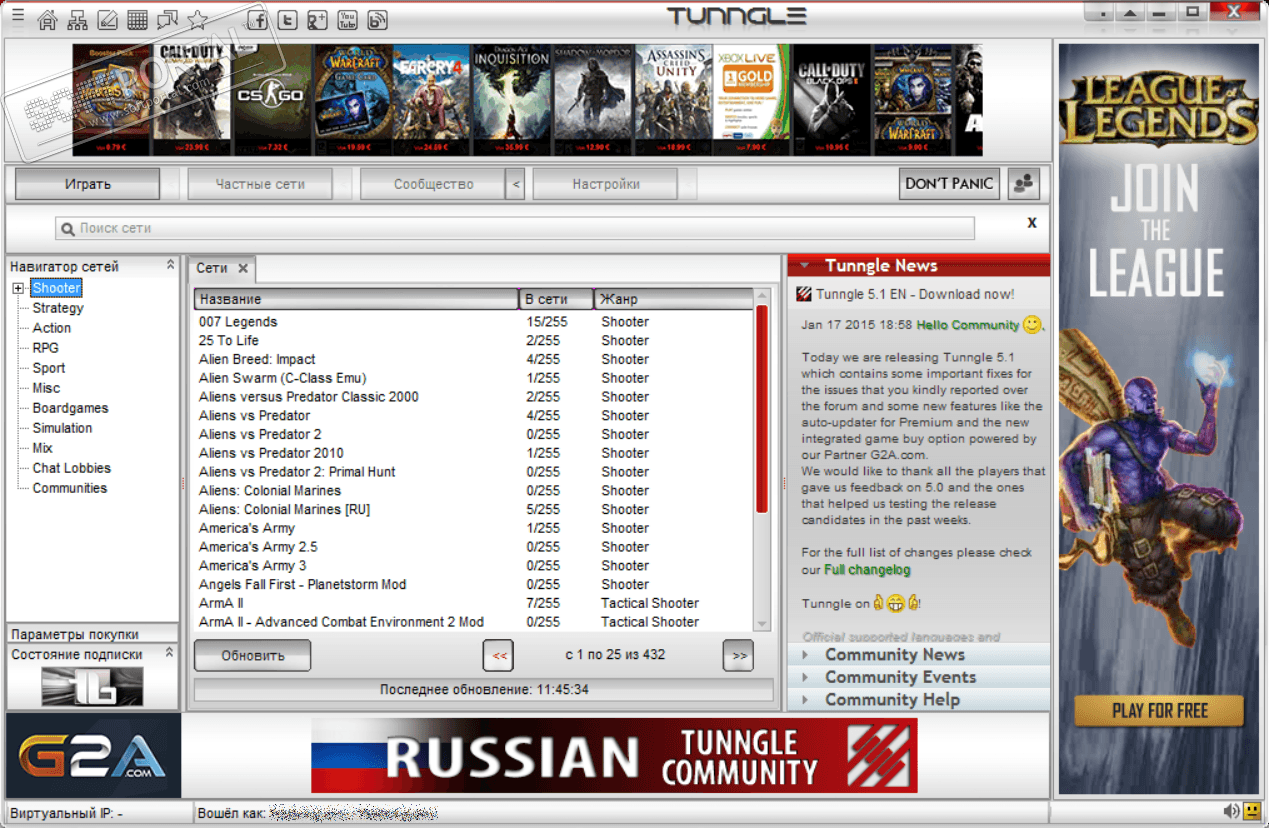The height and width of the screenshot is (828, 1269).
Task: Select the Сети tab
Action: pyautogui.click(x=212, y=268)
